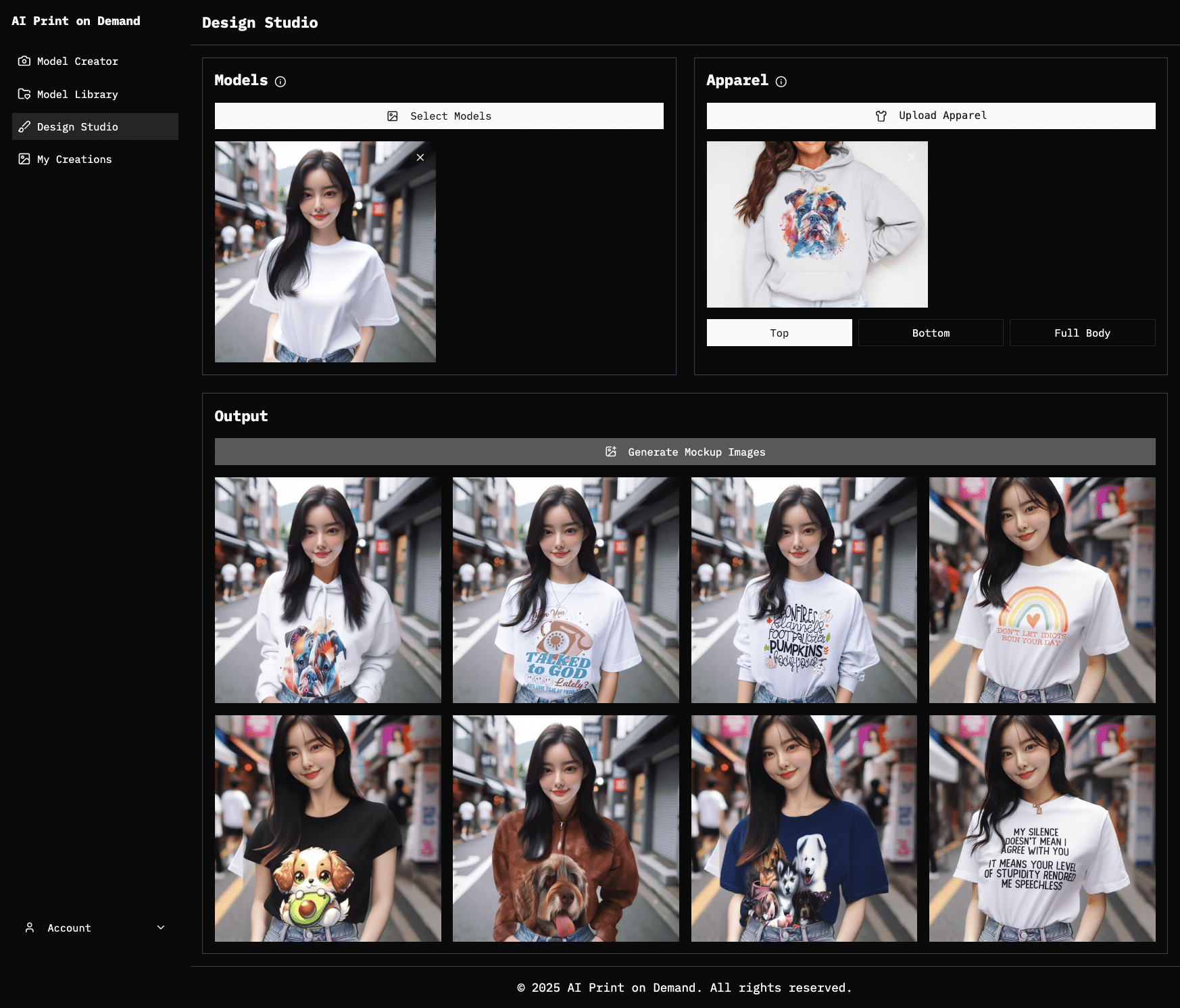Select the Top apparel type
The image size is (1180, 1008).
point(779,333)
